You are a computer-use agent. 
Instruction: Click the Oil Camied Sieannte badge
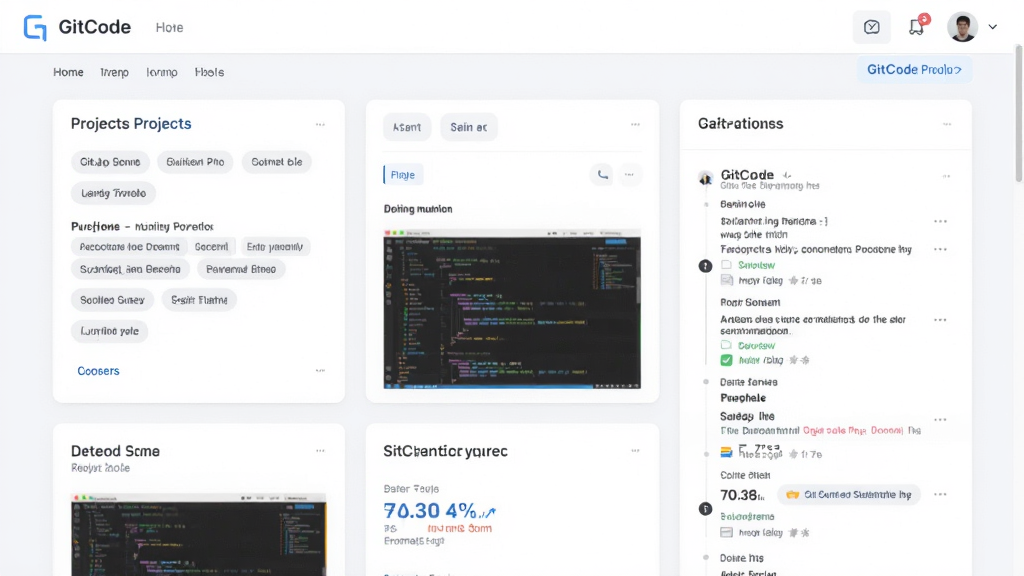[848, 495]
